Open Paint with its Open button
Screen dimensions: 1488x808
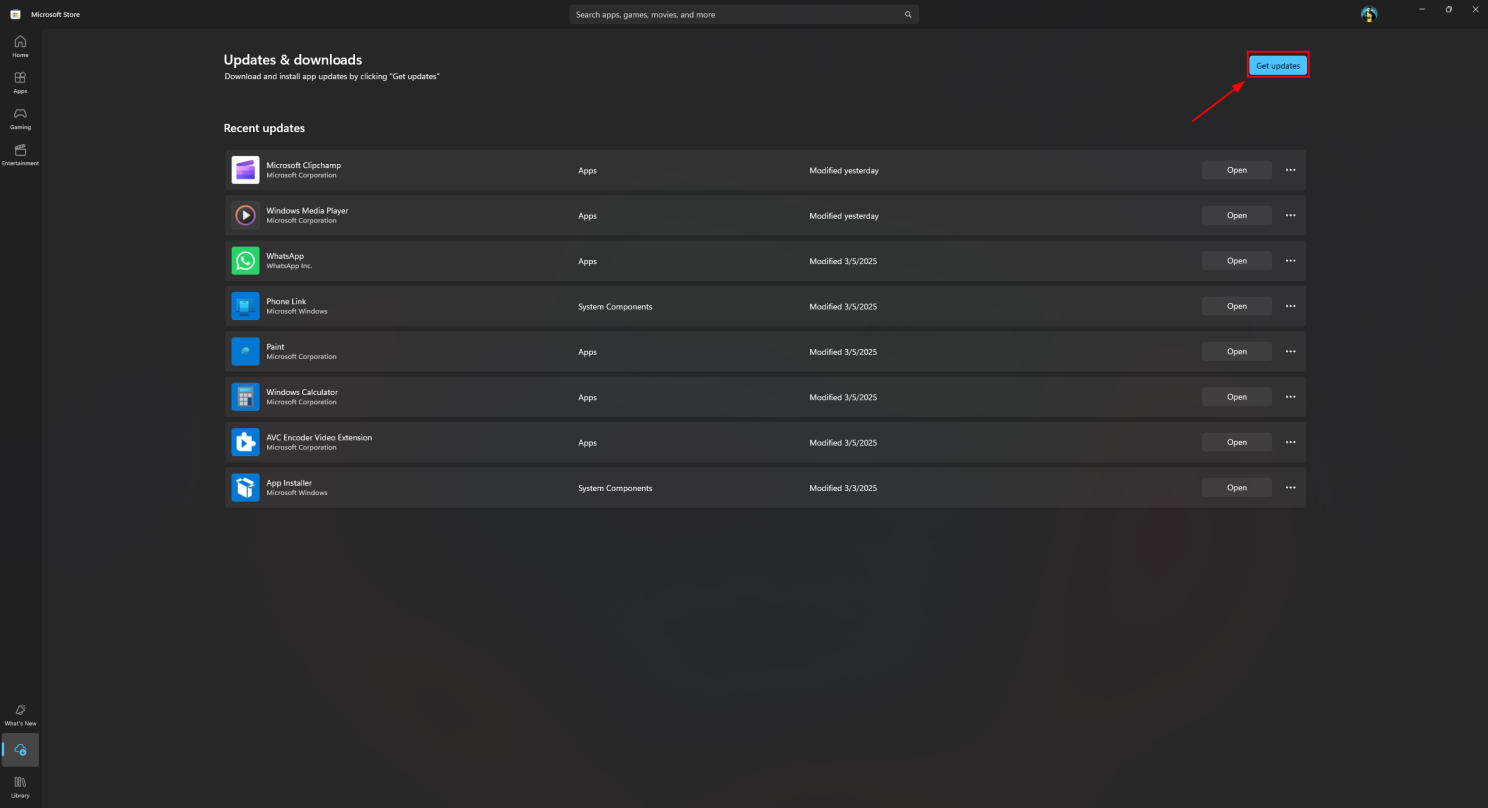[1237, 351]
